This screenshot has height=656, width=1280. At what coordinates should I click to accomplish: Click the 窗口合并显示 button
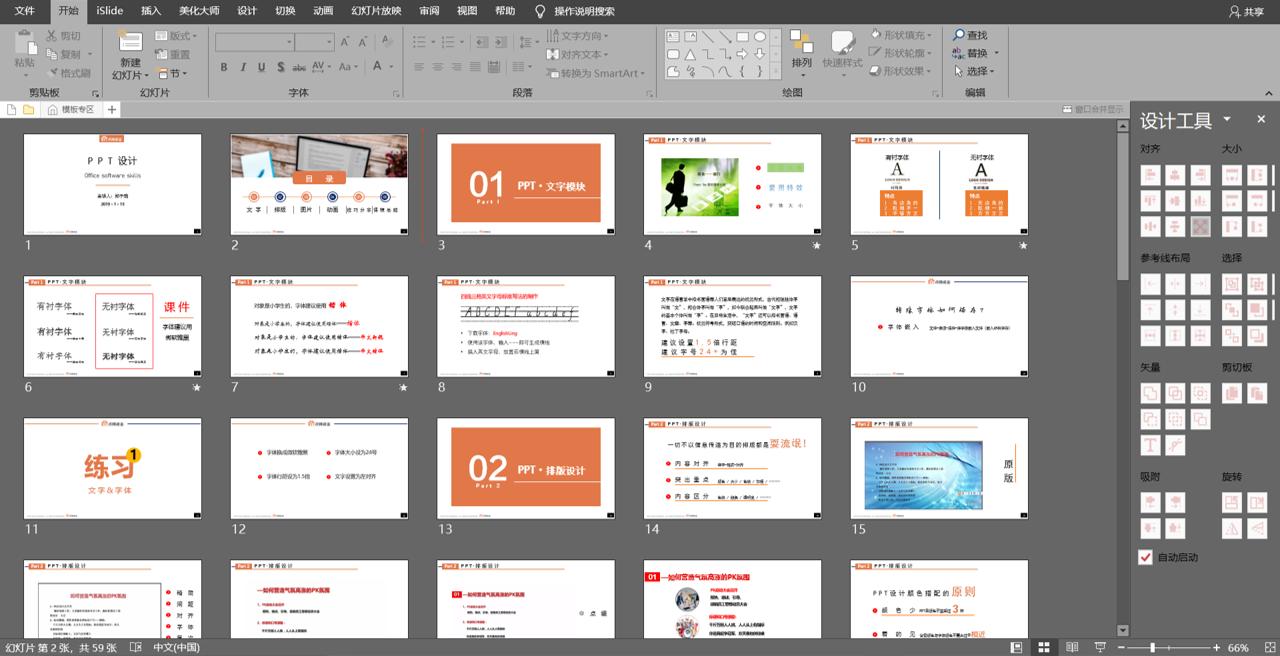coord(1092,109)
